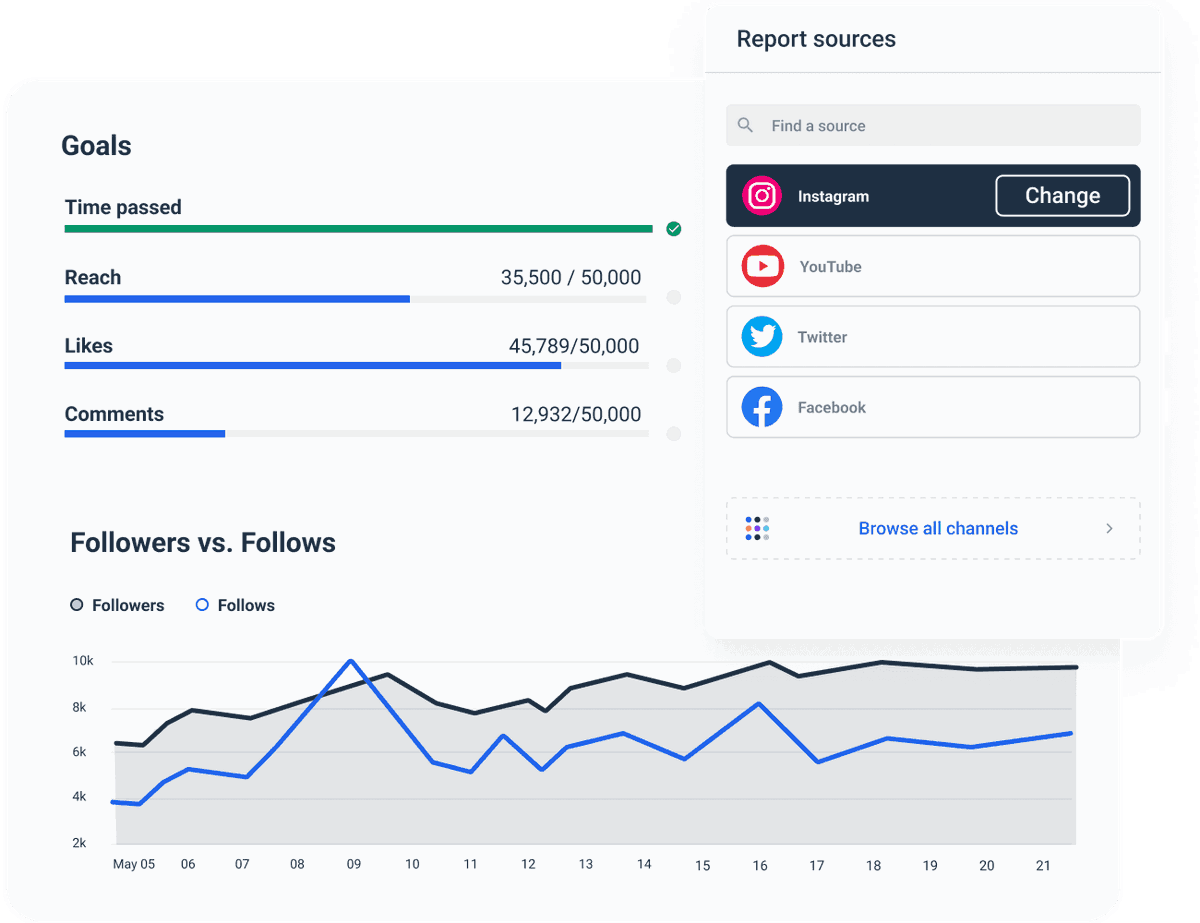This screenshot has height=923, width=1200.
Task: Toggle the Follows series in the legend
Action: click(x=234, y=605)
